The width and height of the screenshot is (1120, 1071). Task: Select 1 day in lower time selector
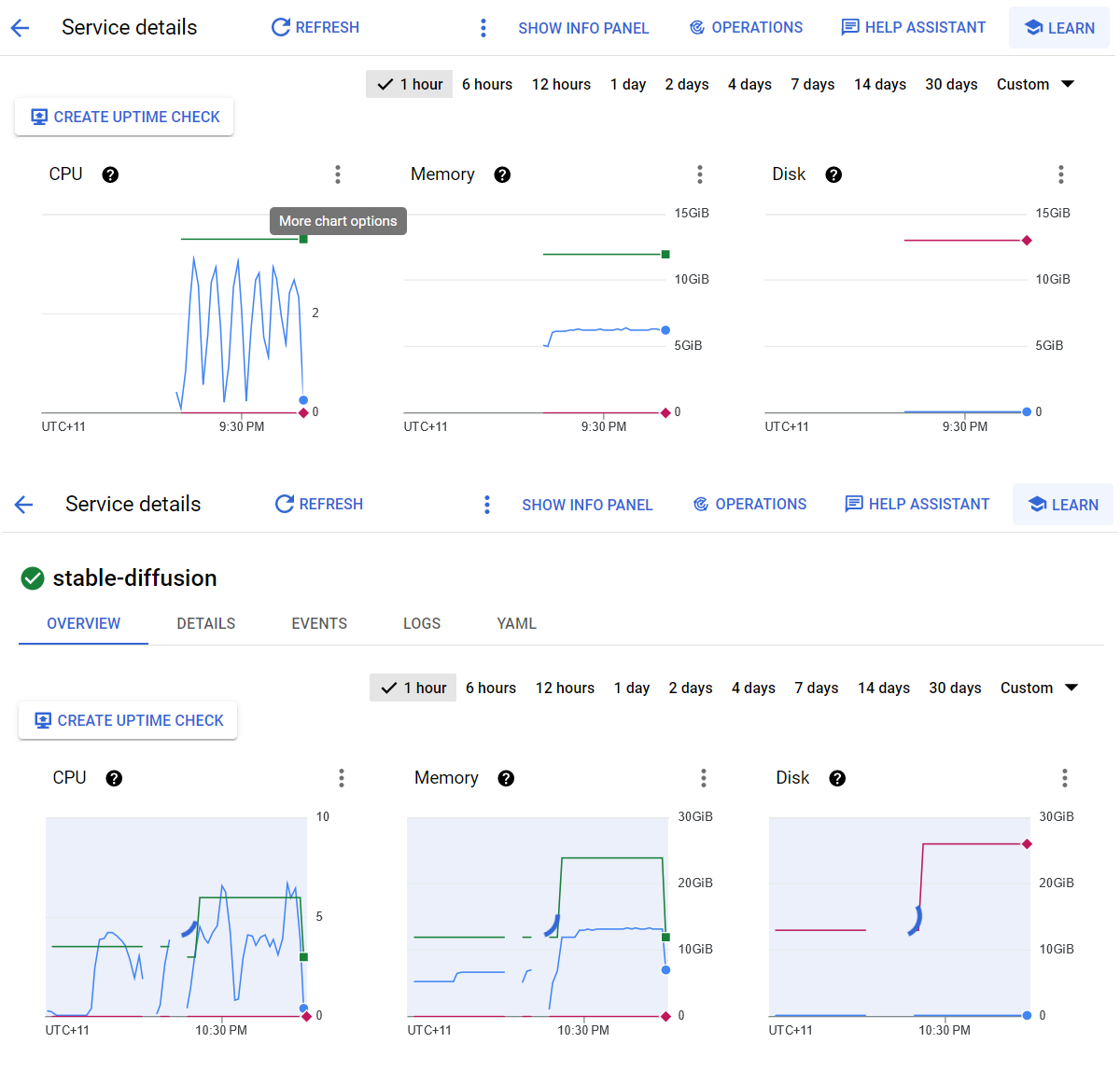pos(632,688)
